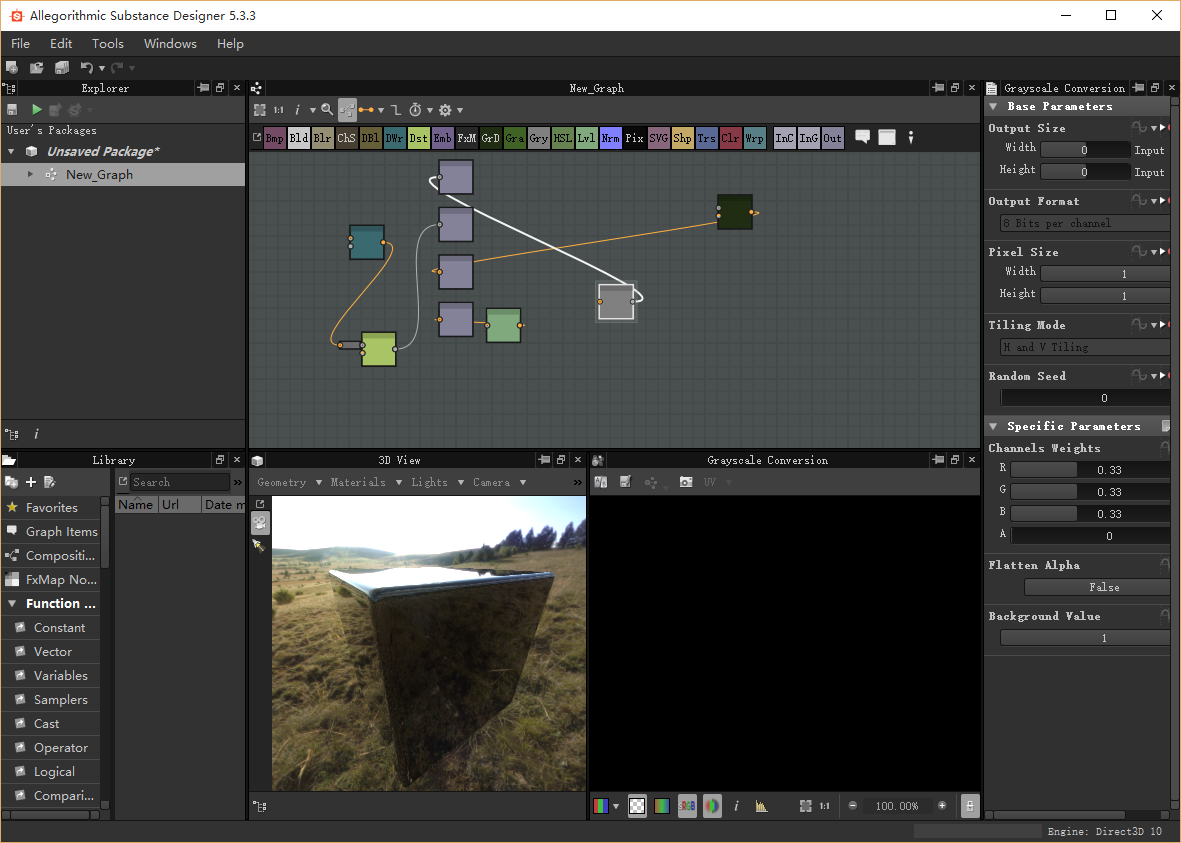Add a Blend node via Bld icon
1181x843 pixels.
[x=298, y=139]
